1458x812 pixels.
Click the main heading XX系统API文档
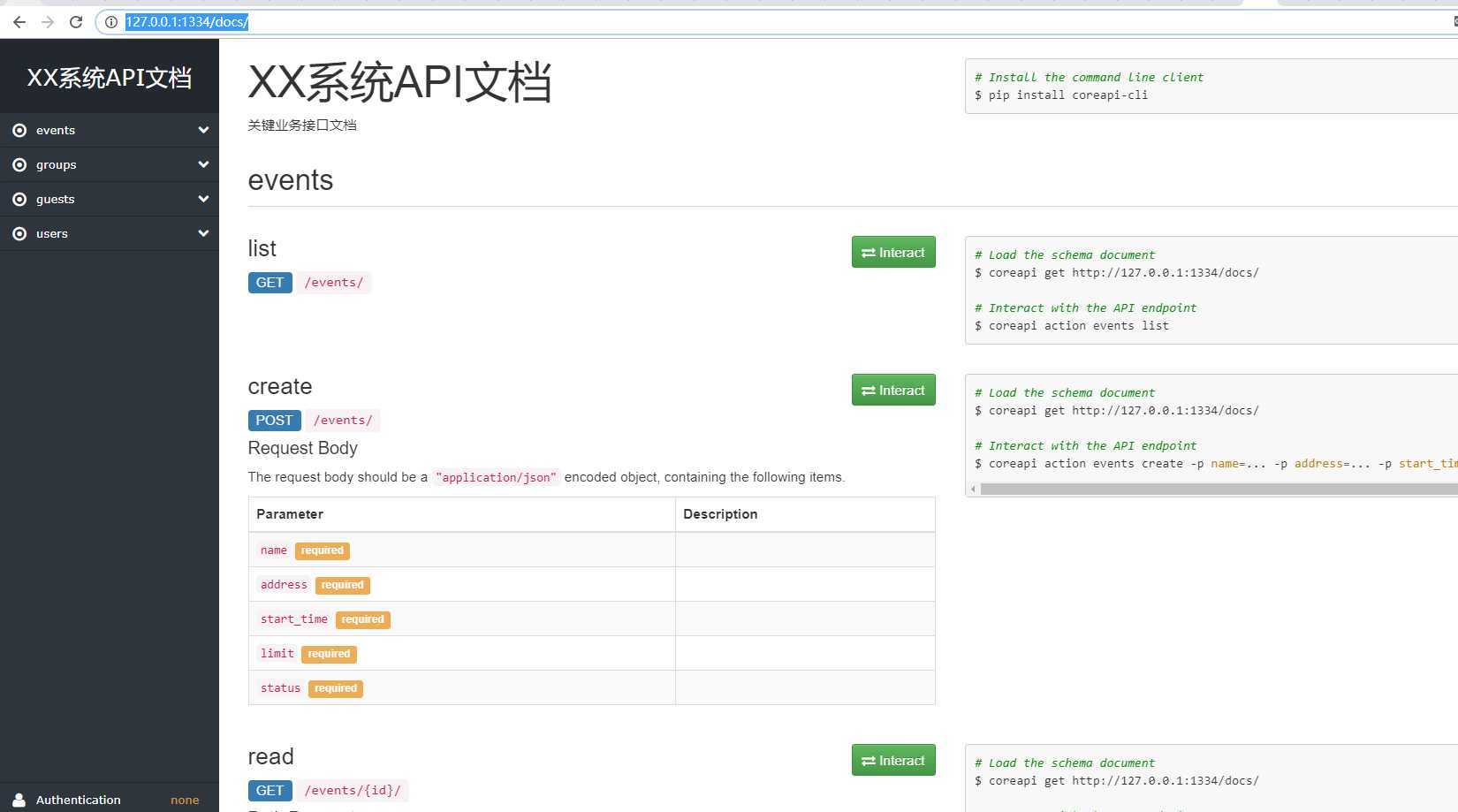[x=400, y=82]
